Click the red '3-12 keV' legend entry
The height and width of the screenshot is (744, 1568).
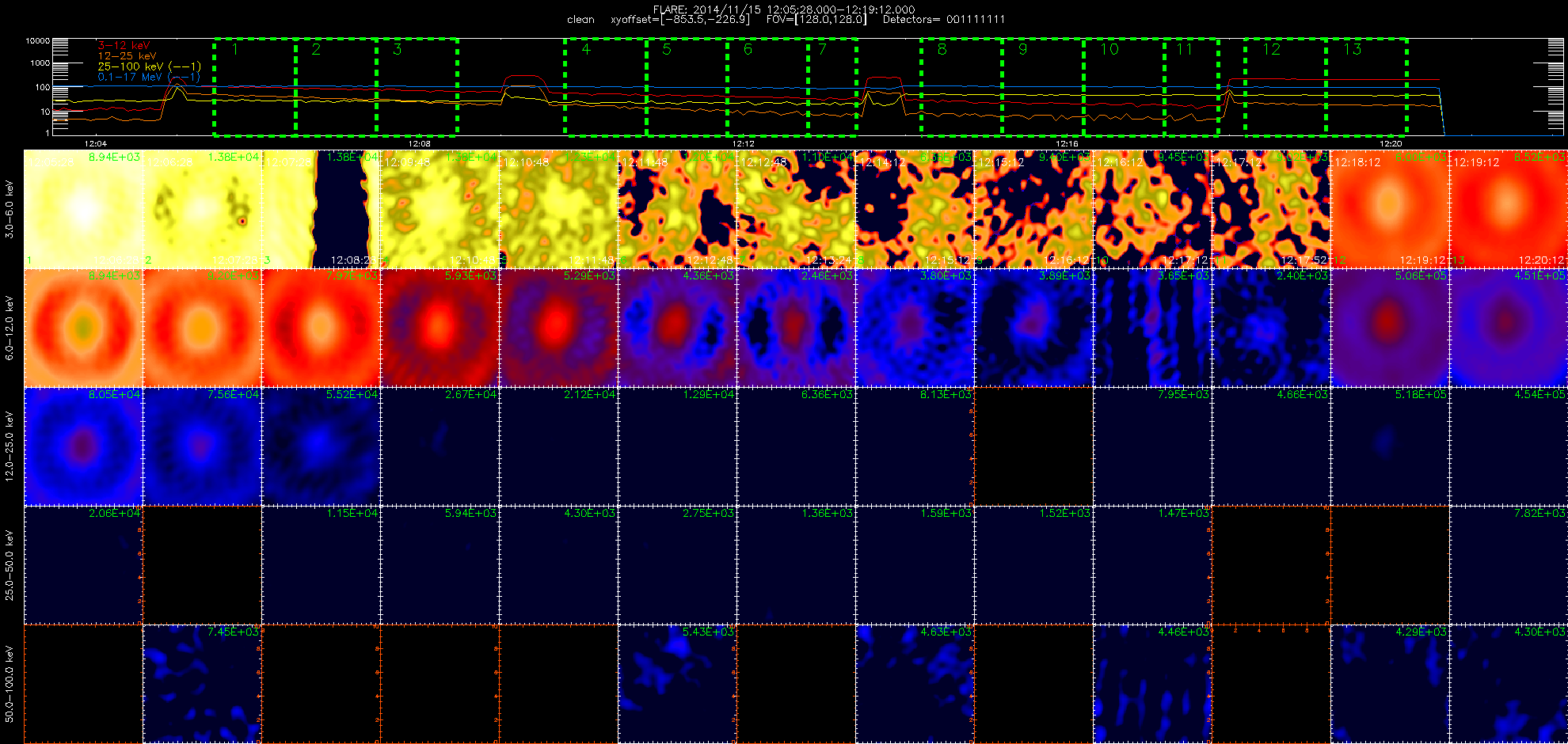tap(123, 46)
